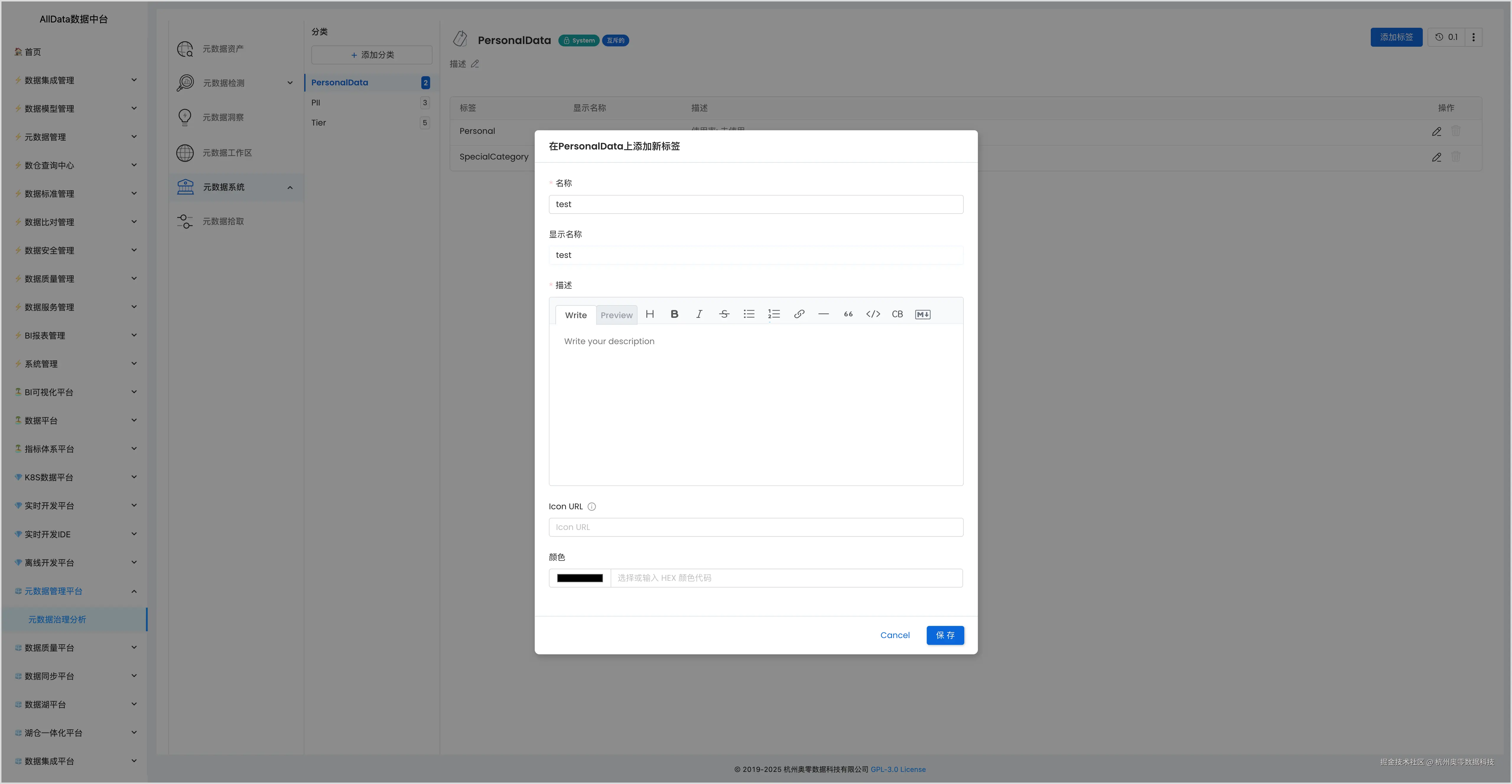Save the new tag
This screenshot has width=1512, height=784.
tap(944, 635)
